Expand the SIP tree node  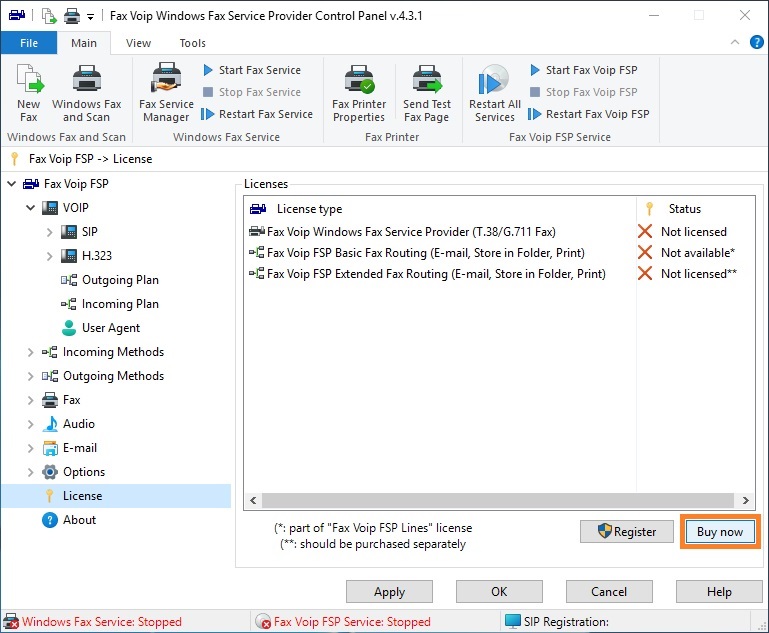click(49, 232)
